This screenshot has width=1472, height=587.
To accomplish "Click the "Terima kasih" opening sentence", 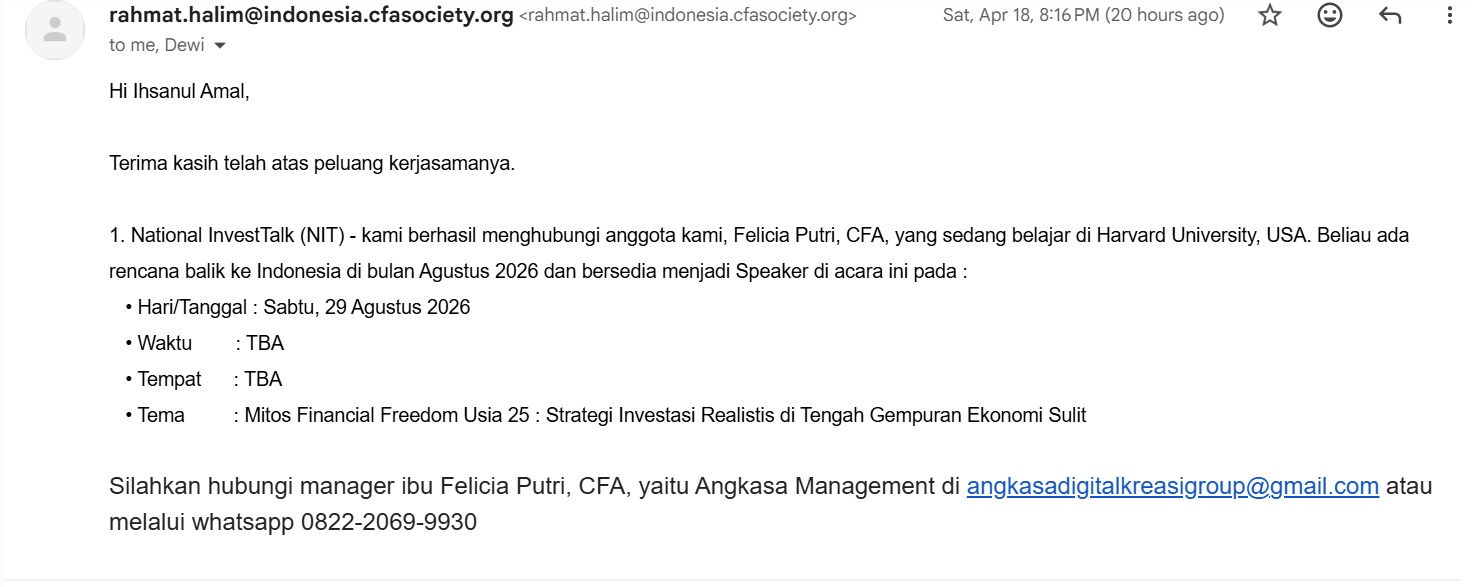I will pyautogui.click(x=312, y=164).
